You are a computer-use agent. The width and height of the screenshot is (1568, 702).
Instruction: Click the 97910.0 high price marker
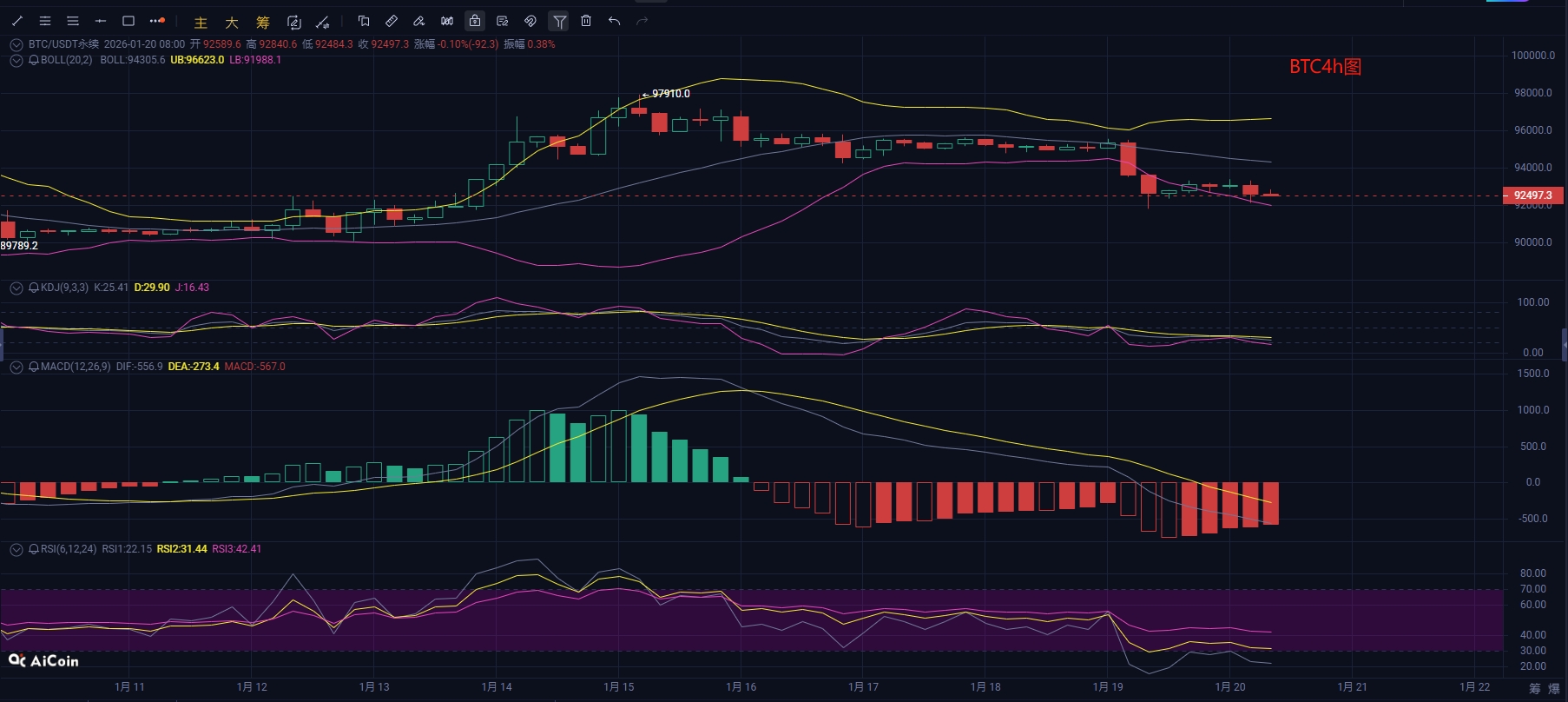tap(670, 94)
